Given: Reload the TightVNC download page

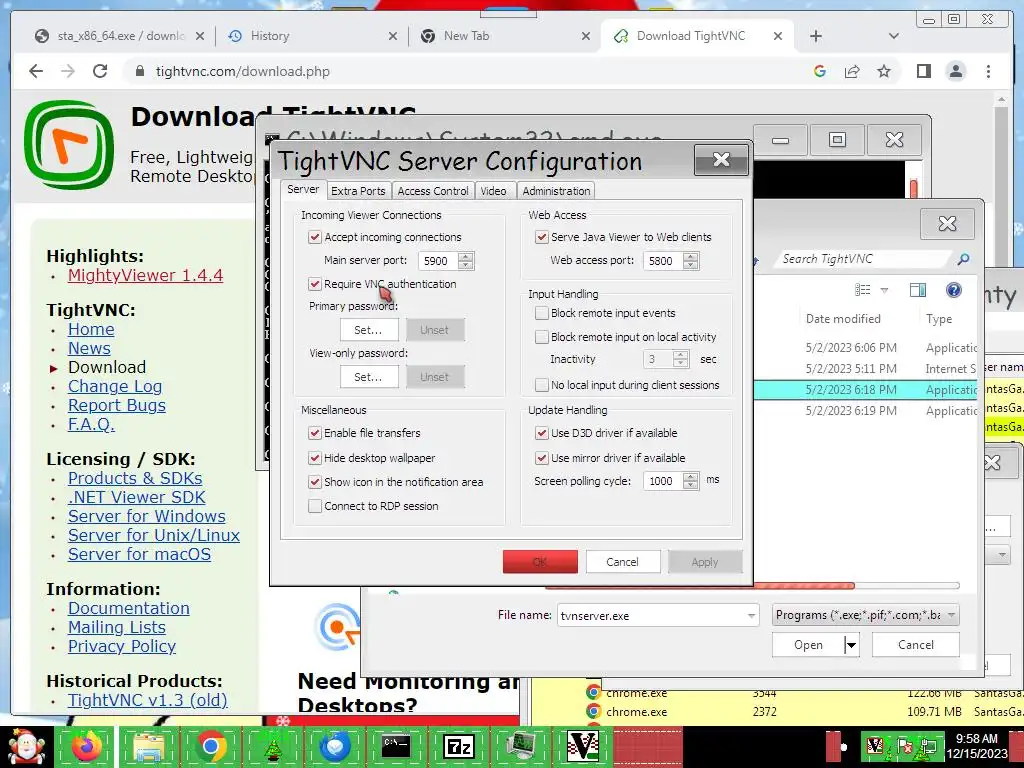Looking at the screenshot, I should [x=100, y=71].
